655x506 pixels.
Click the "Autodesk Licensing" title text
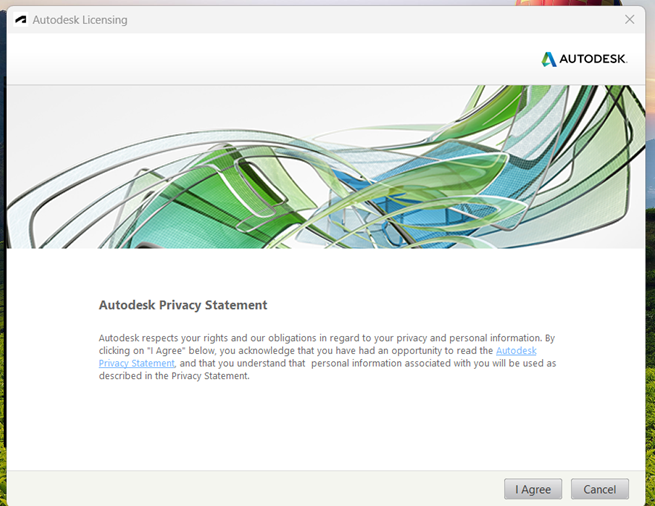pyautogui.click(x=80, y=20)
